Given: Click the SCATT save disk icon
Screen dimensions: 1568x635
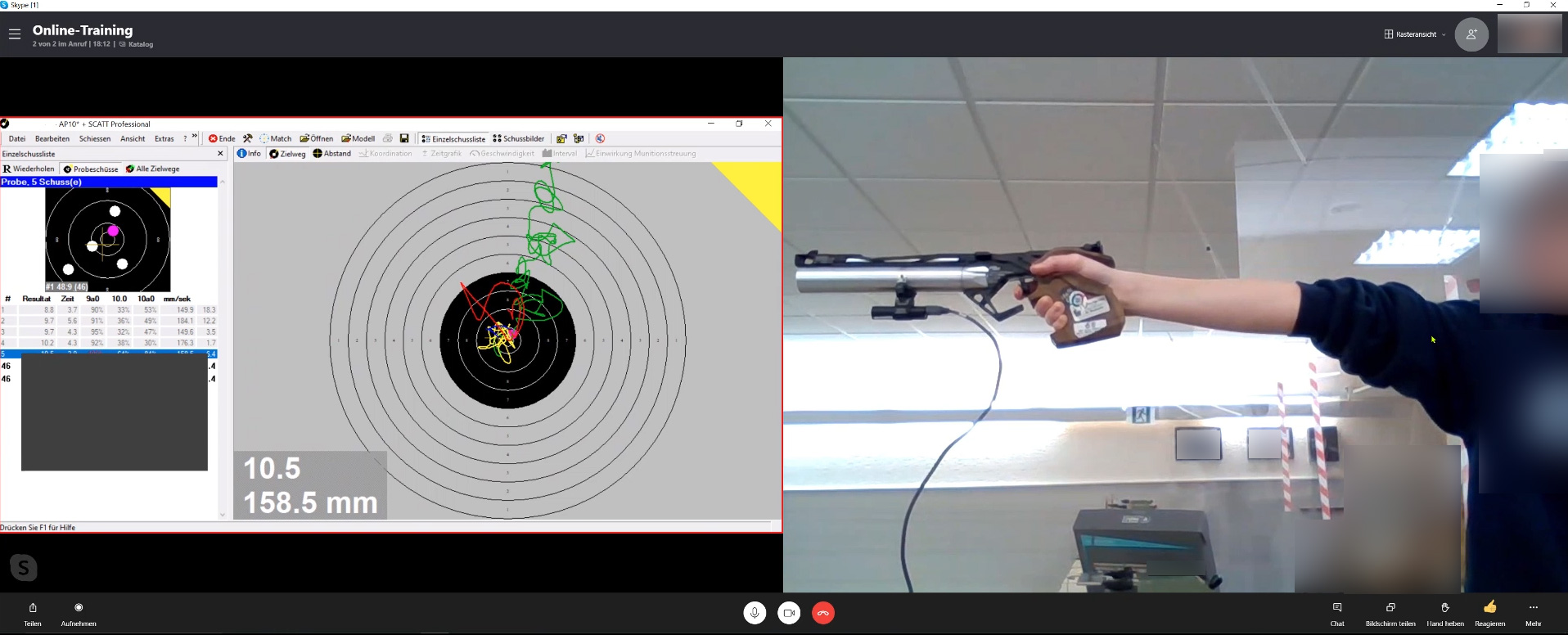Looking at the screenshot, I should 404,138.
